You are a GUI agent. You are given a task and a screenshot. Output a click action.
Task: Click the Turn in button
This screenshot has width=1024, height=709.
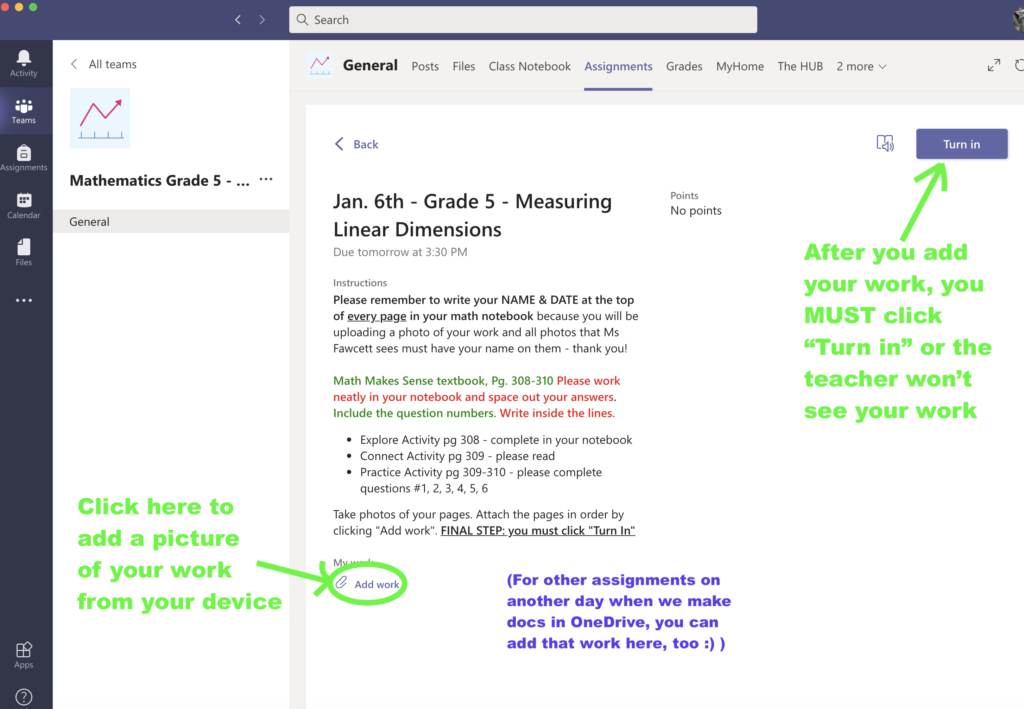961,144
